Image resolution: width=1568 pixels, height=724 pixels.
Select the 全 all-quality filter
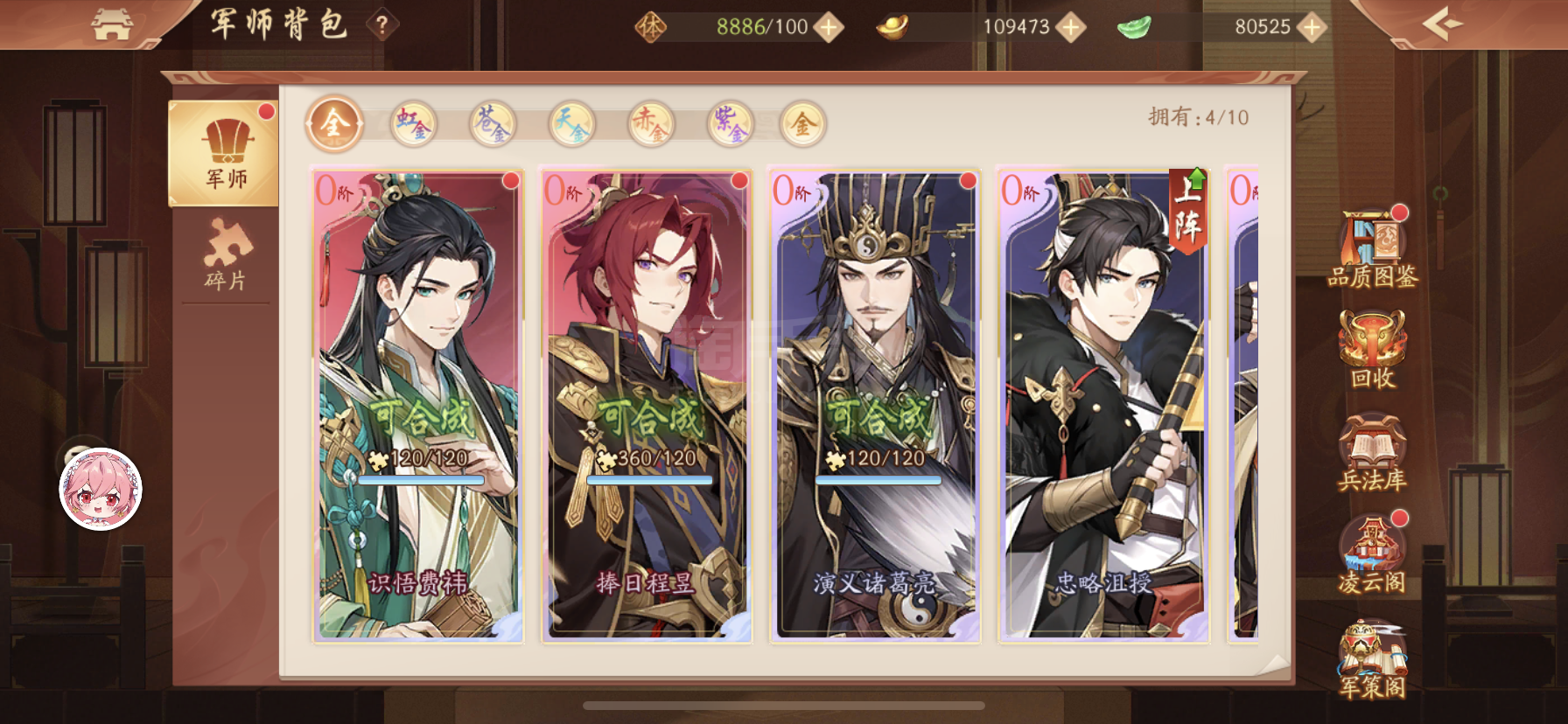click(x=334, y=123)
